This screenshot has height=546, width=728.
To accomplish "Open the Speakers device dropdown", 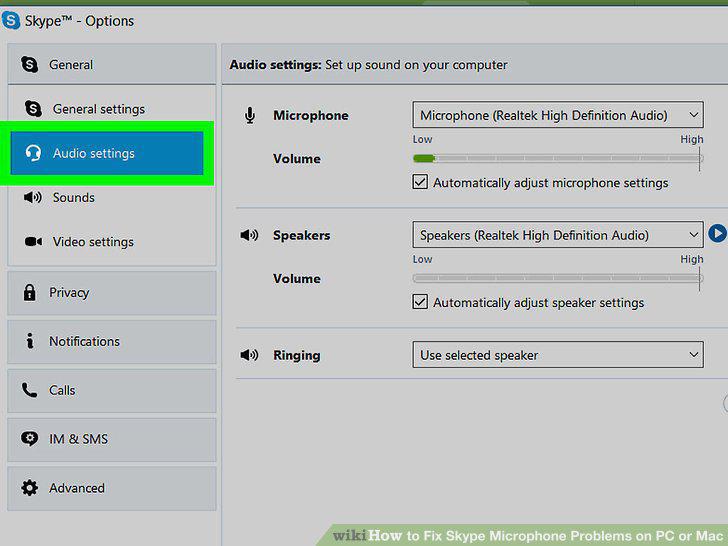I will click(558, 234).
